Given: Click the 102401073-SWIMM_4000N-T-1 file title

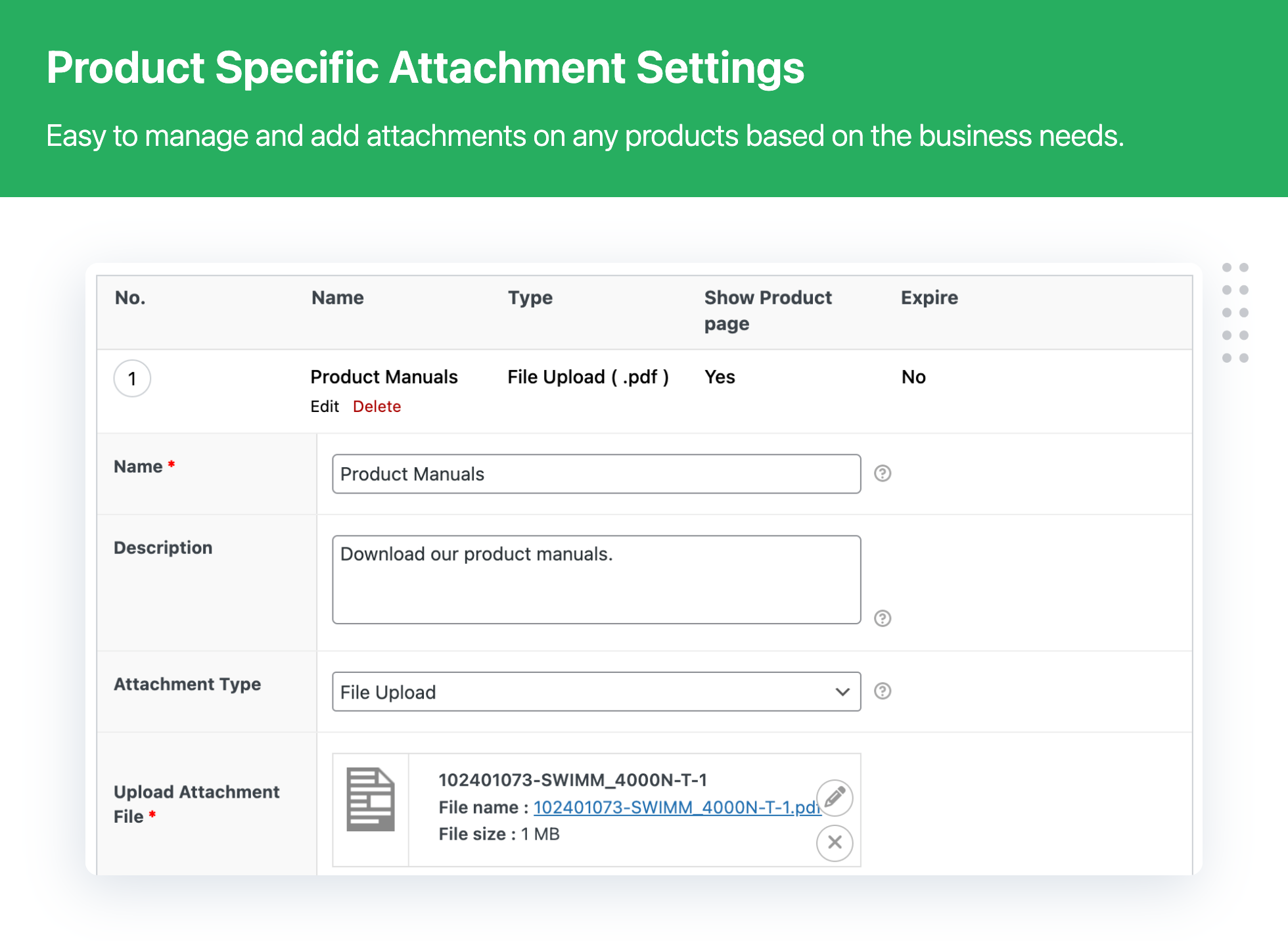Looking at the screenshot, I should pyautogui.click(x=572, y=780).
